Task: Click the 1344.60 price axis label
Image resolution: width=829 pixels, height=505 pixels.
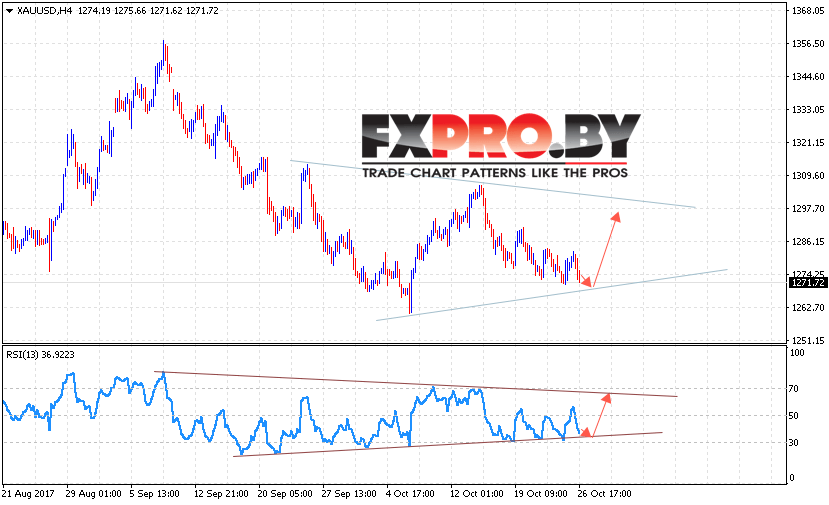Action: click(808, 77)
